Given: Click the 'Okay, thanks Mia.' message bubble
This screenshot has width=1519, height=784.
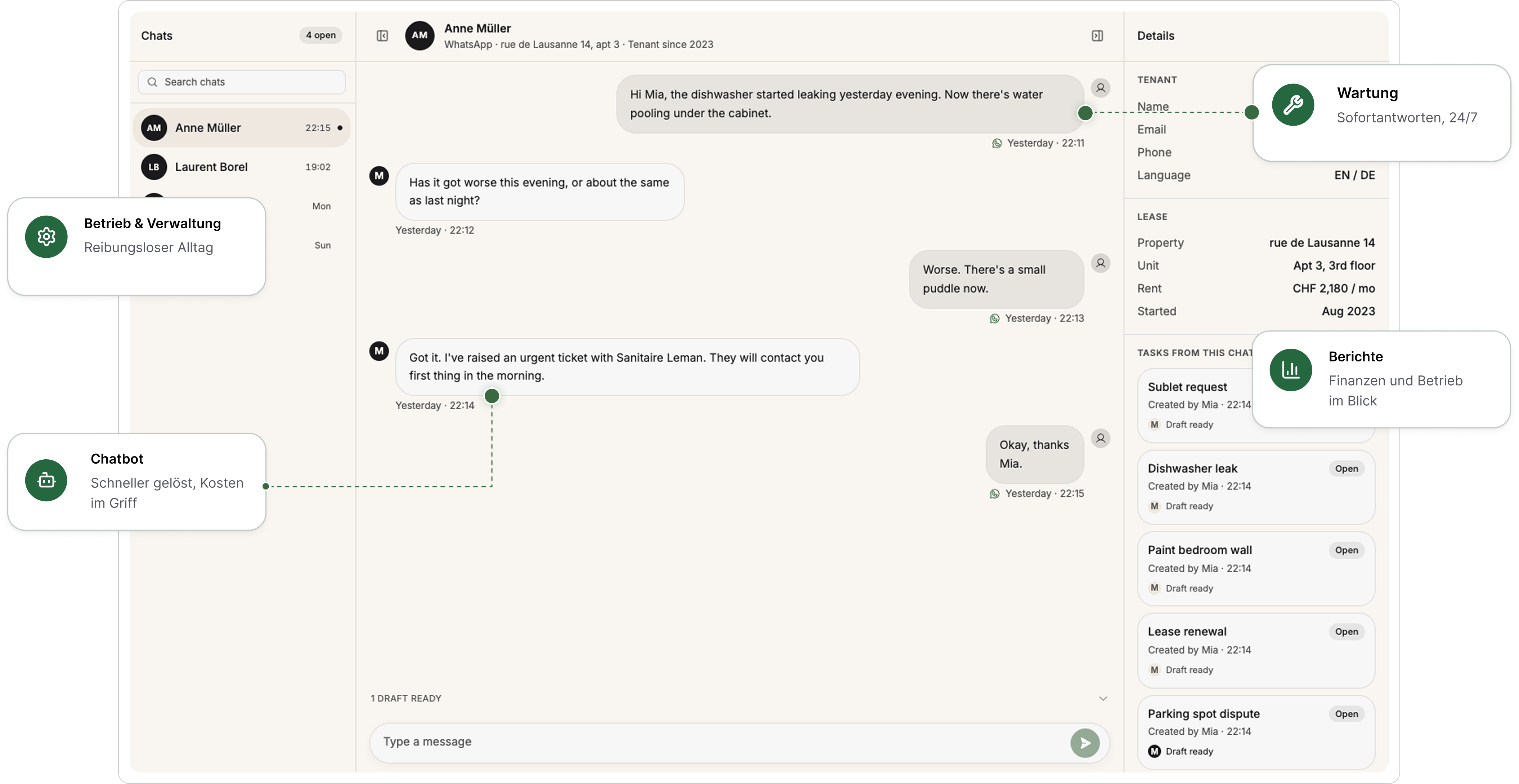Looking at the screenshot, I should [1034, 454].
